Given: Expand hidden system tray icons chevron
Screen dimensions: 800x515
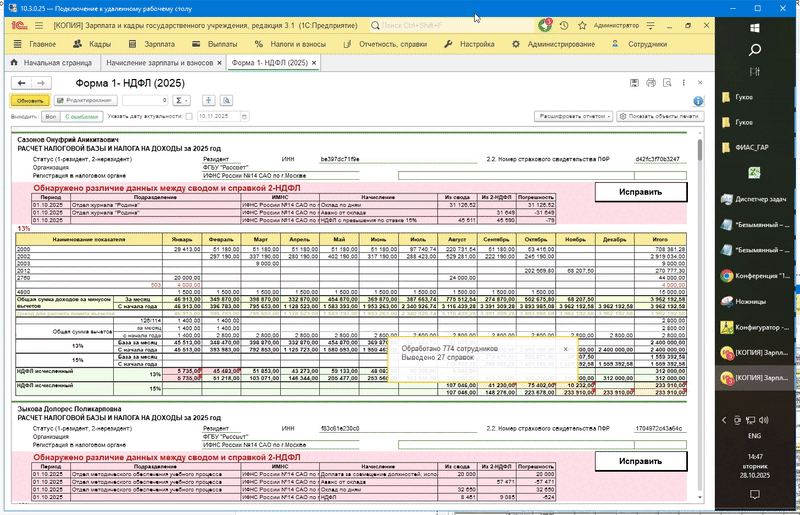Looking at the screenshot, I should pyautogui.click(x=724, y=420).
